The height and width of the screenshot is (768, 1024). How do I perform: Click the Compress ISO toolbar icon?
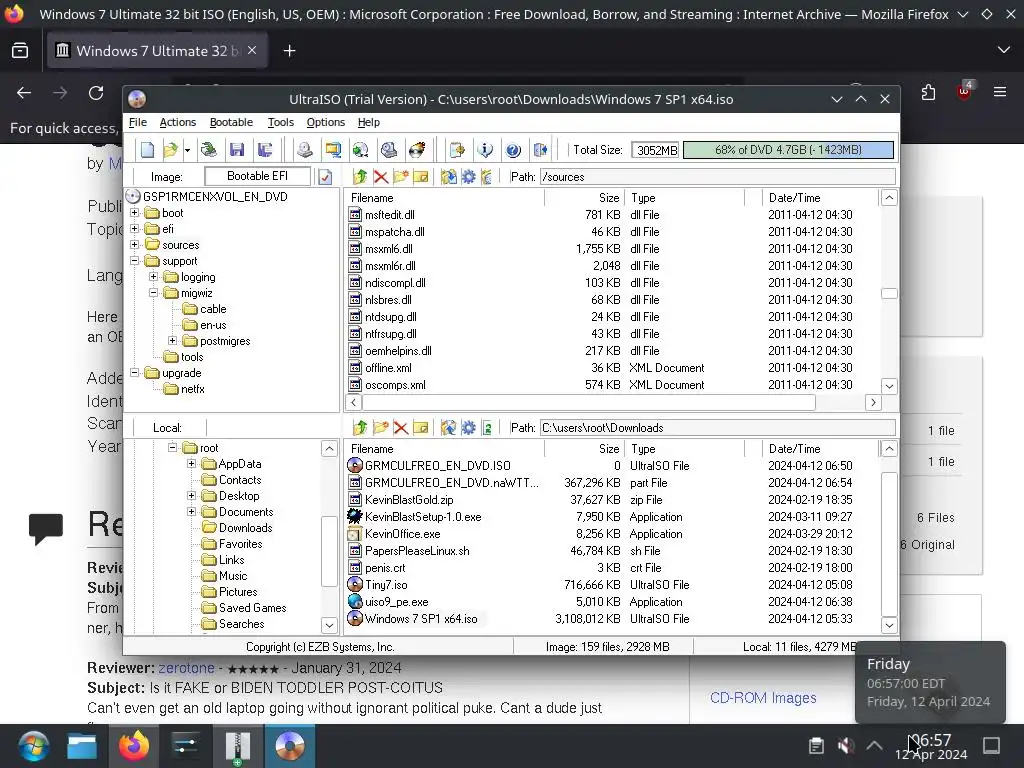389,150
